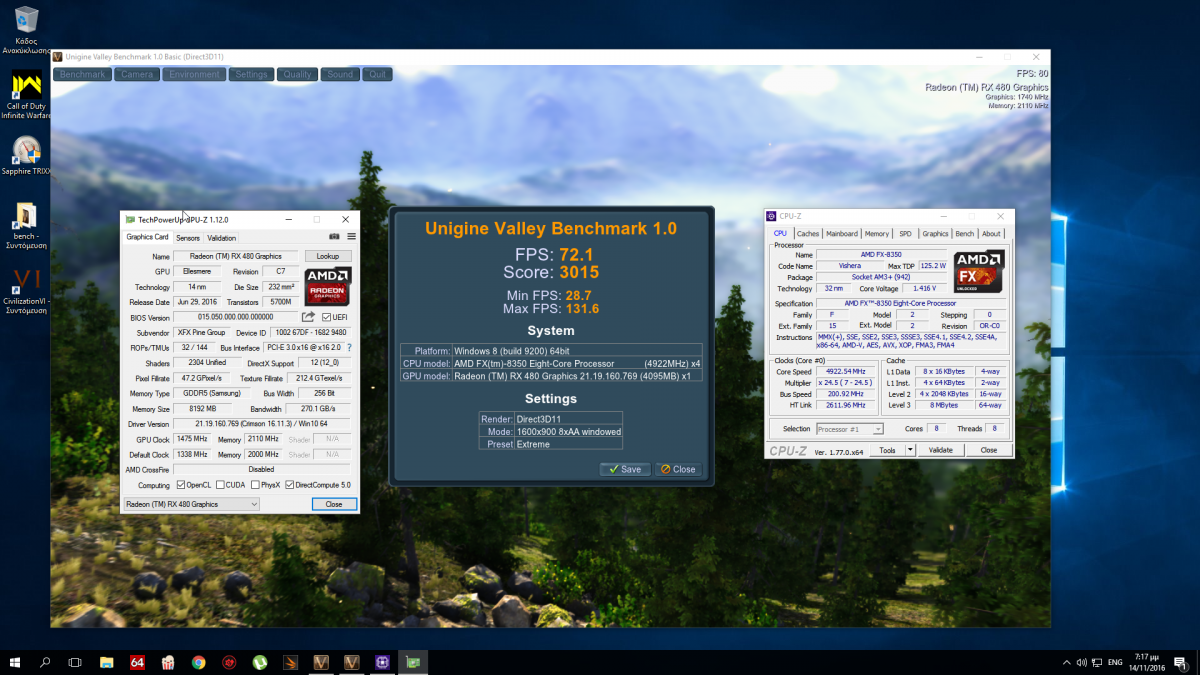Open the Civilization VI shortcut desktop icon
Screen dimensions: 1200x675
[26, 291]
